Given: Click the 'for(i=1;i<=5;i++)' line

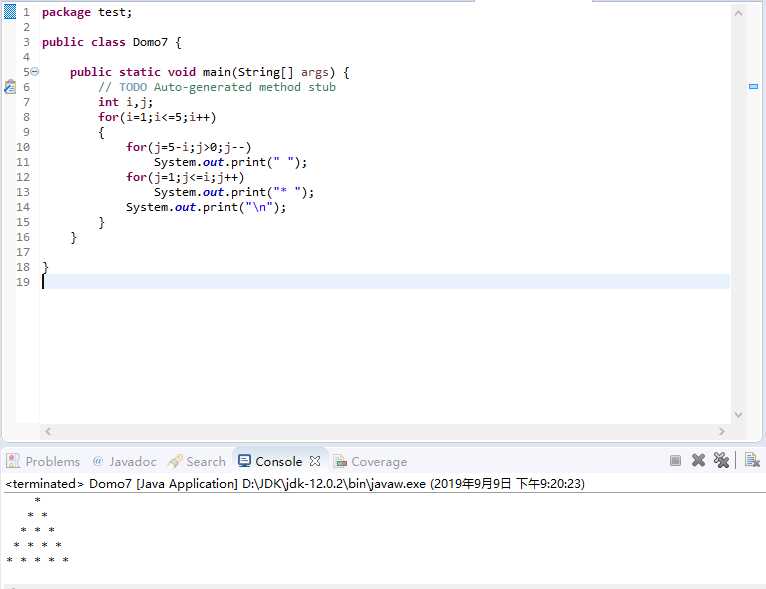Looking at the screenshot, I should coord(157,117).
